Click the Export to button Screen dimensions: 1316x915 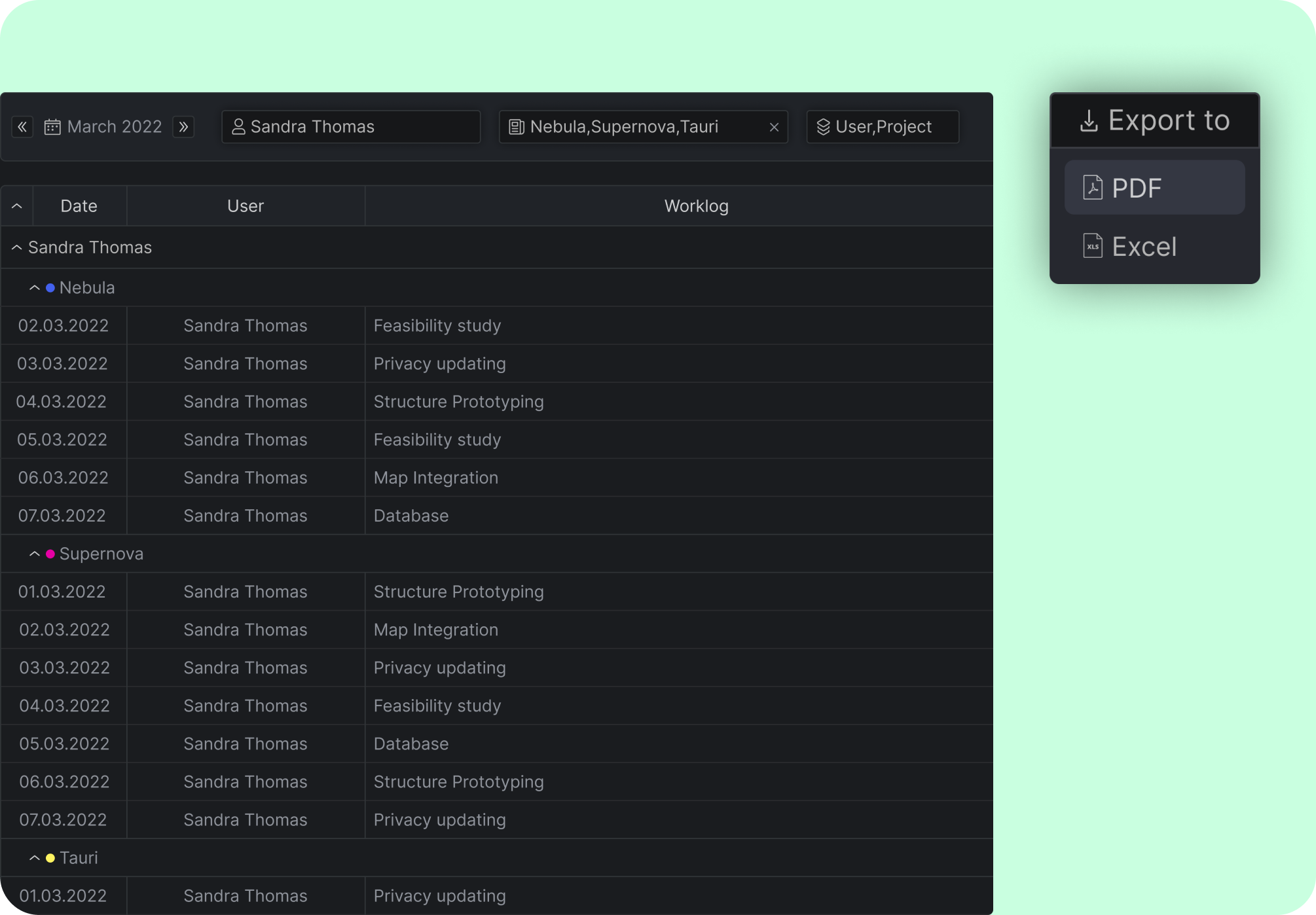click(1154, 120)
